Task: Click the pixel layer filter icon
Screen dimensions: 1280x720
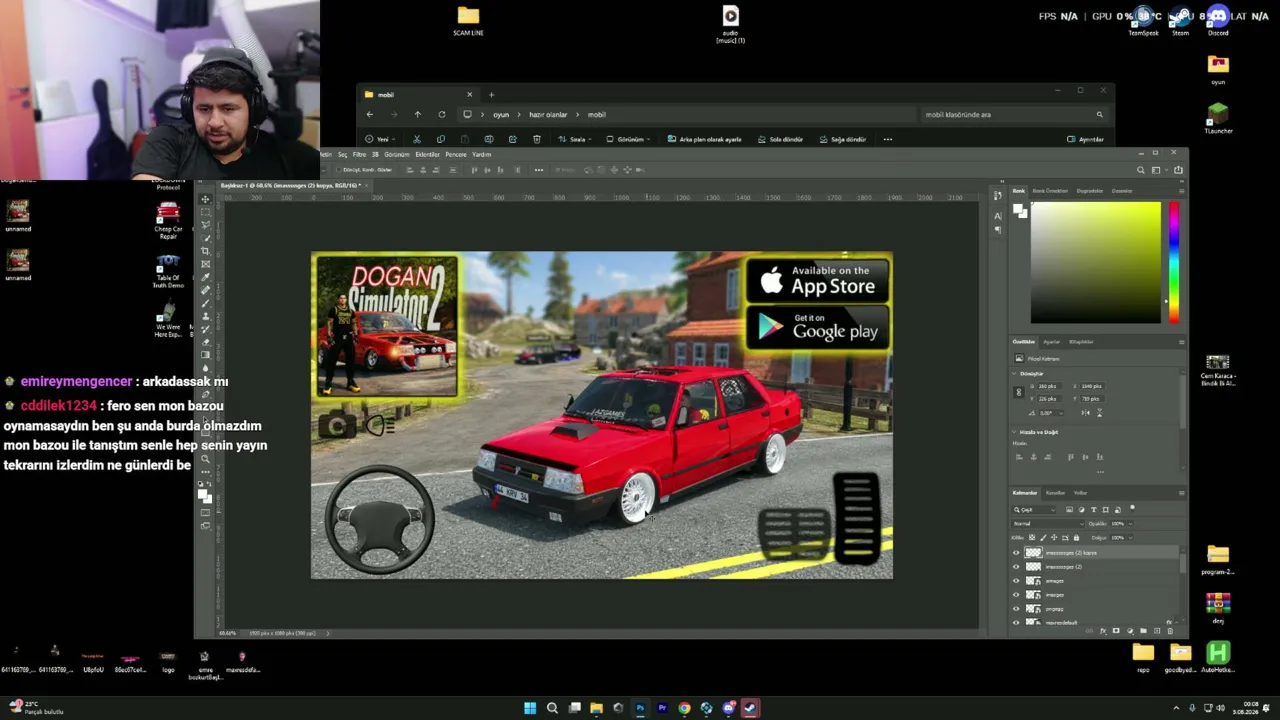Action: [x=1069, y=510]
